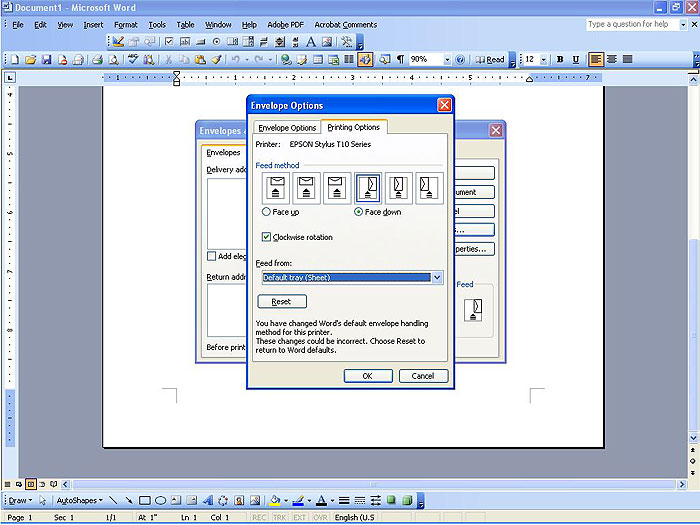Select the Rectangle shape tool
The width and height of the screenshot is (700, 525).
click(x=145, y=500)
